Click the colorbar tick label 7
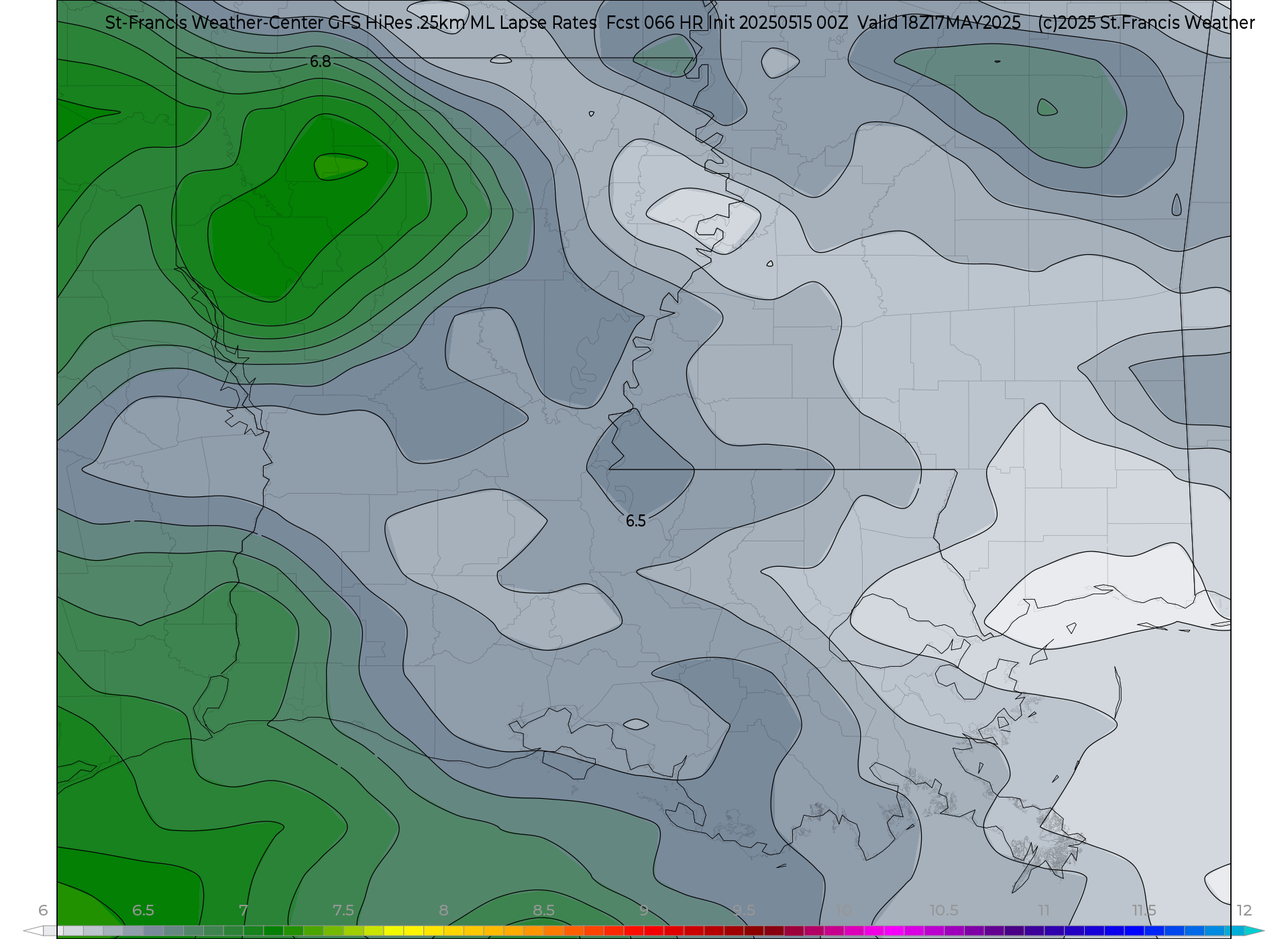Screen dimensions: 1288x939 (243, 910)
